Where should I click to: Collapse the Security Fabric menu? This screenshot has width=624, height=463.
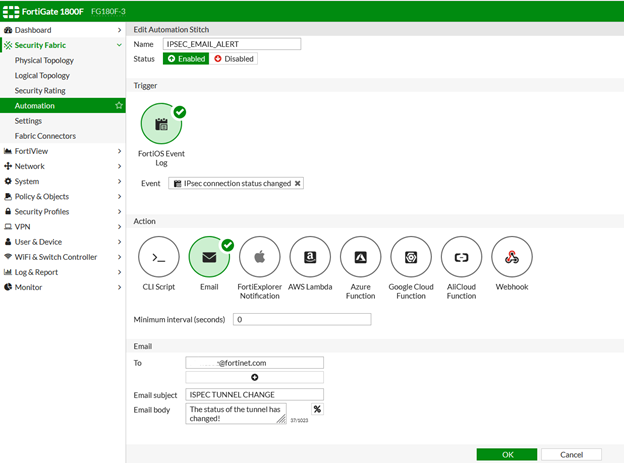[x=63, y=45]
